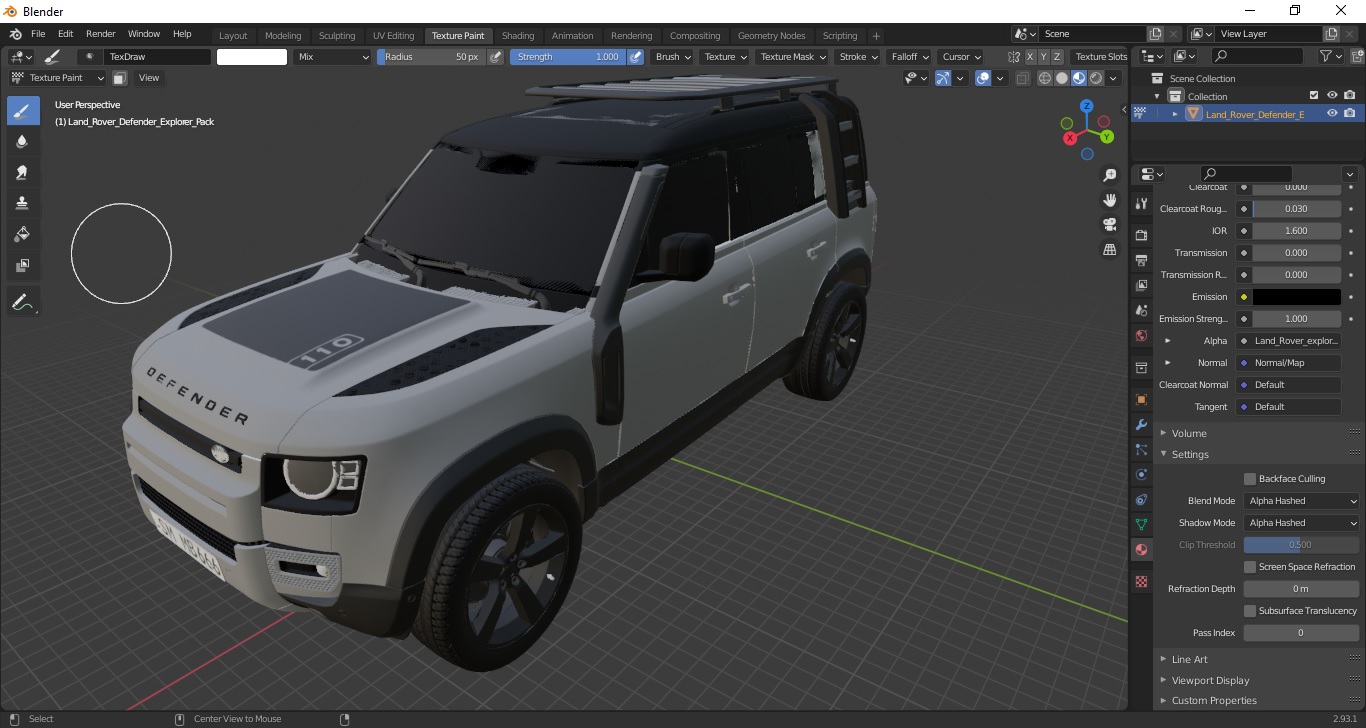Click the Emission black color swatch
1366x728 pixels.
pyautogui.click(x=1297, y=297)
